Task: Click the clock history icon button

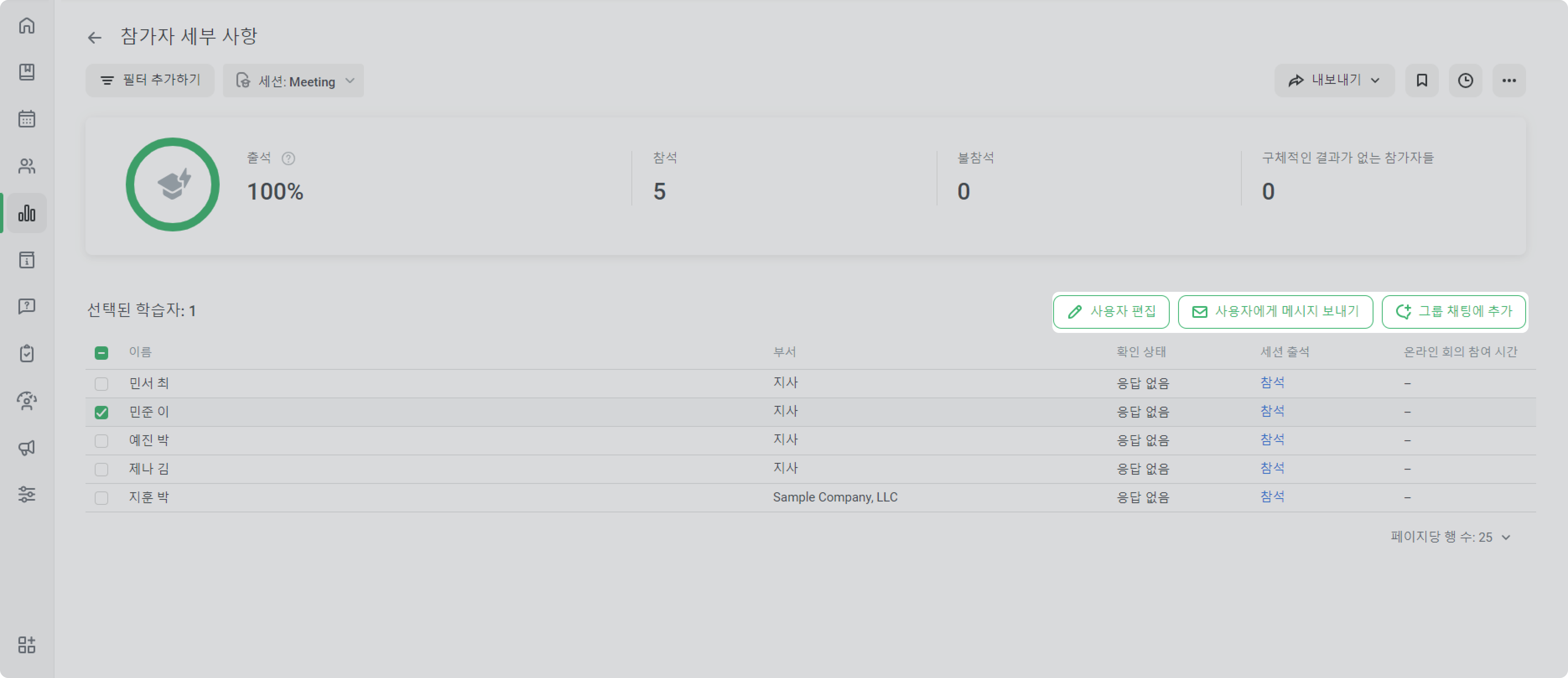Action: 1465,80
